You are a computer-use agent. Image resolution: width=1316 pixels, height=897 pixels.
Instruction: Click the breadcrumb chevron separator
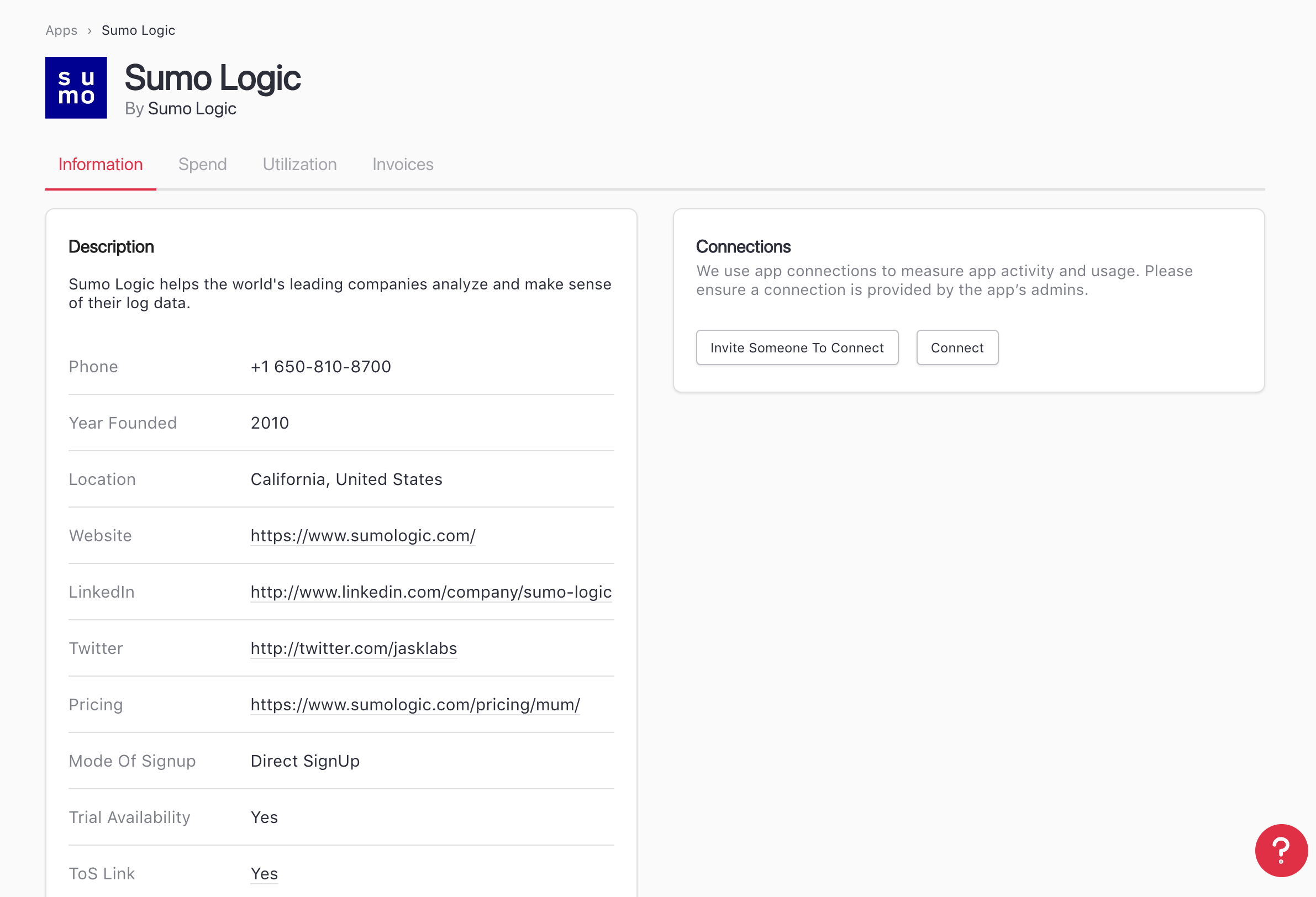(90, 30)
